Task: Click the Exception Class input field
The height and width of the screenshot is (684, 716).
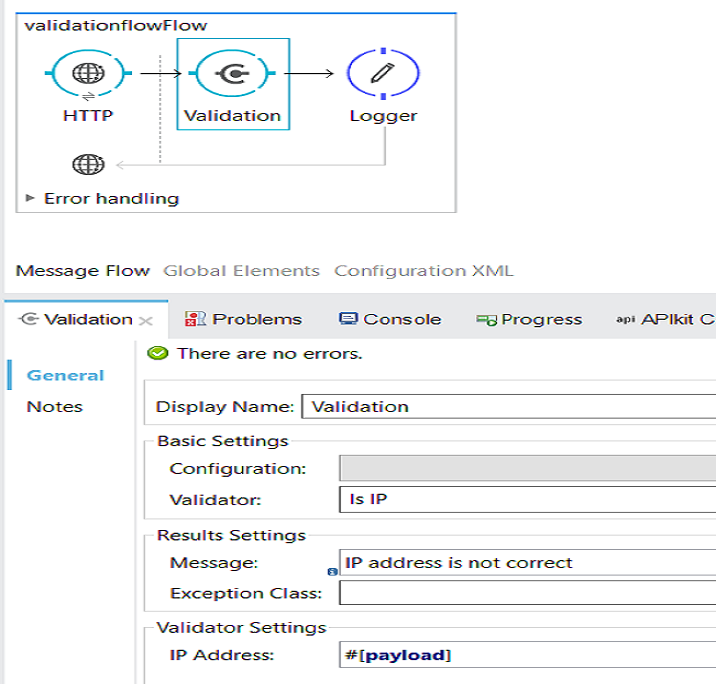Action: coord(527,593)
